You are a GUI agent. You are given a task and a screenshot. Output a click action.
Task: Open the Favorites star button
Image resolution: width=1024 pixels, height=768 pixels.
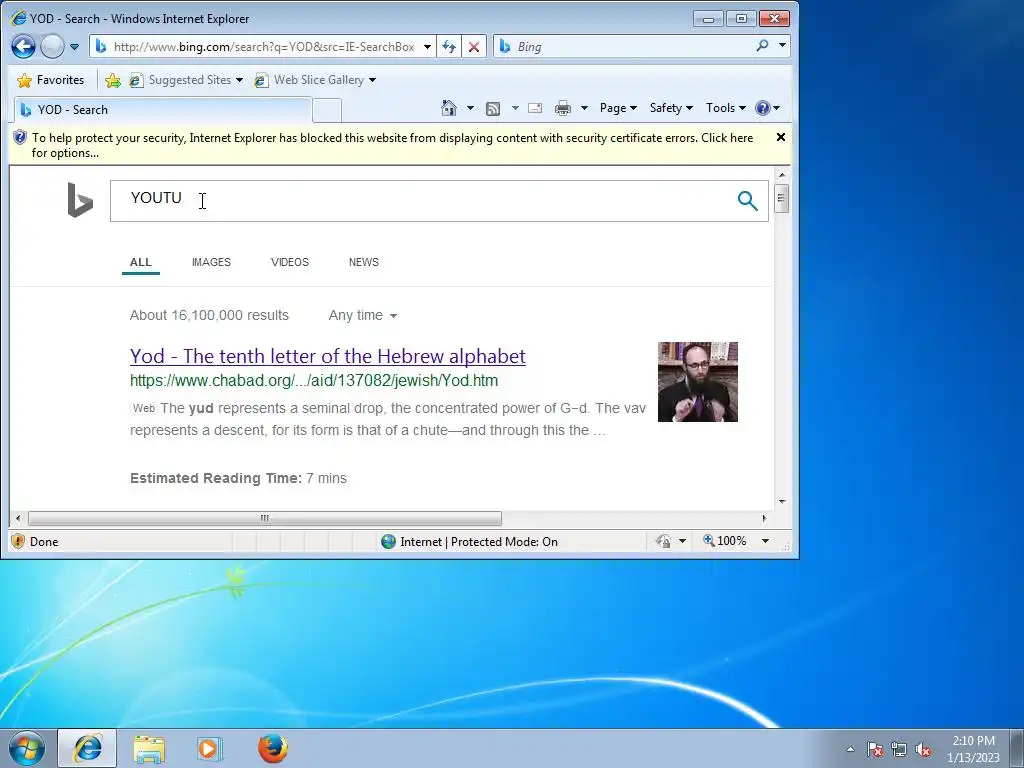(x=51, y=80)
